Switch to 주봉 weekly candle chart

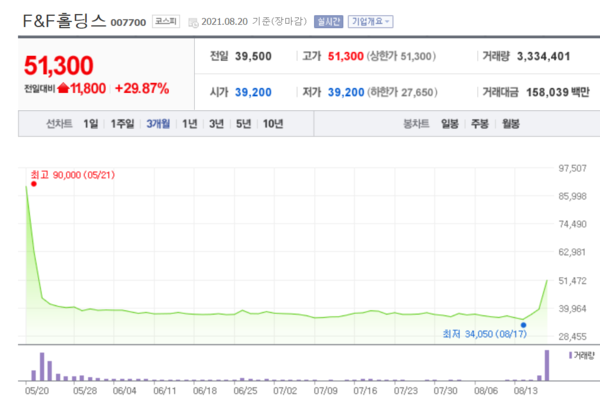coord(480,124)
